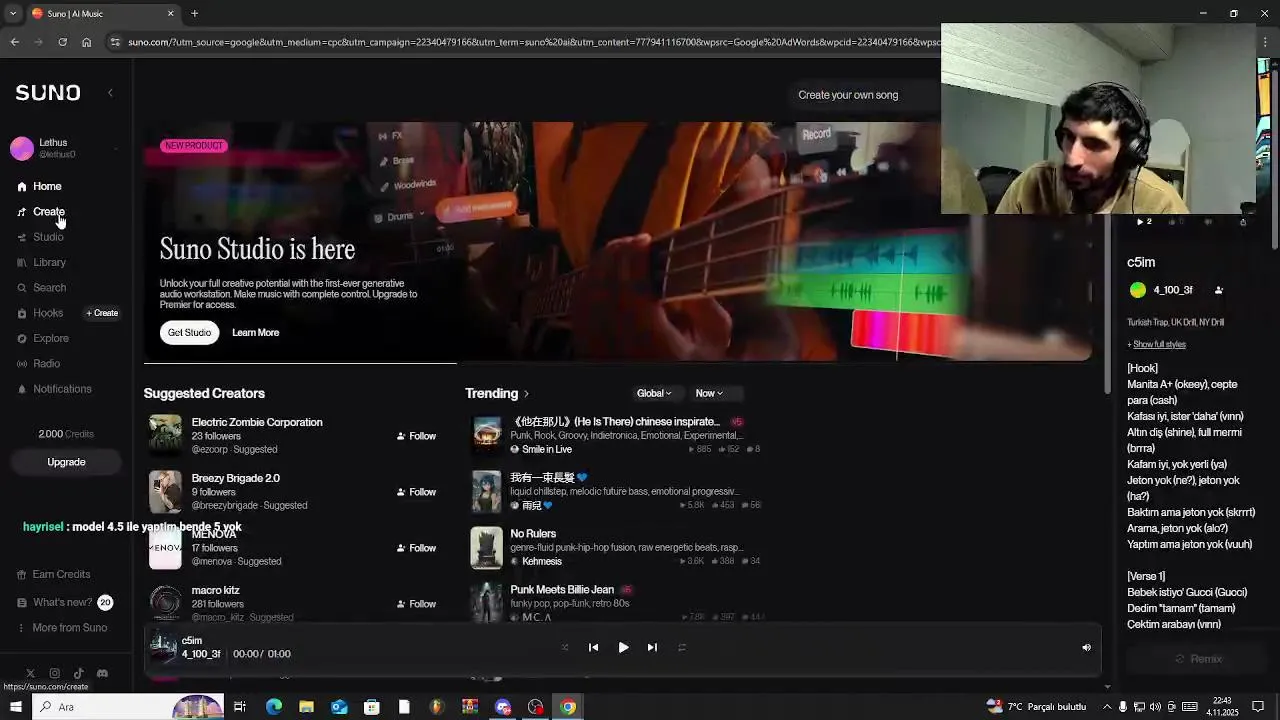The width and height of the screenshot is (1280, 720).
Task: Go to the browser home page
Action: tap(86, 42)
